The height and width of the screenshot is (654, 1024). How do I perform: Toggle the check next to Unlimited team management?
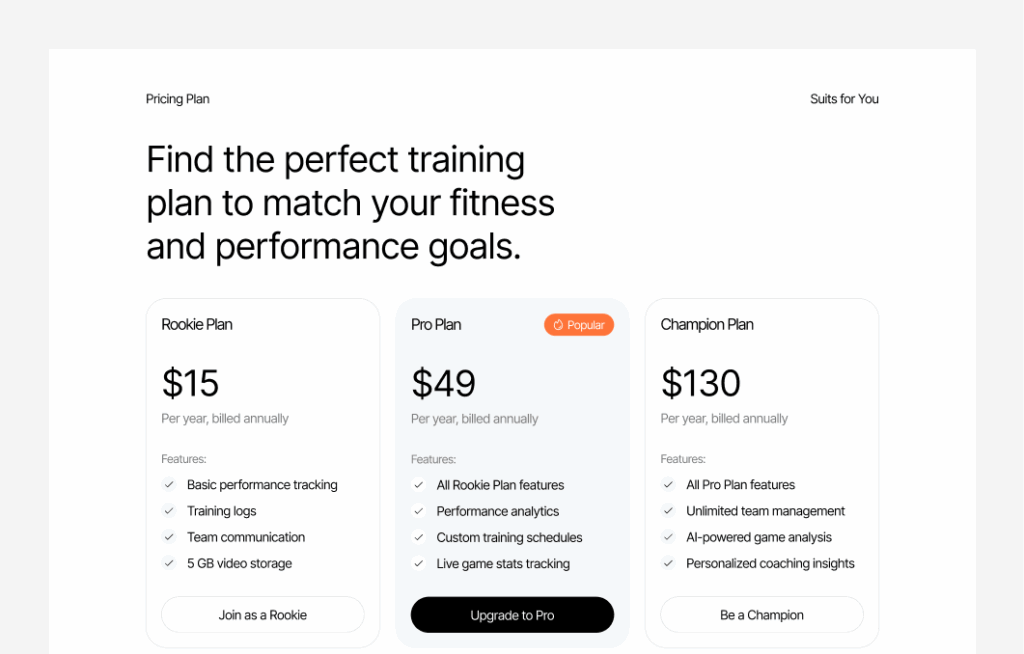coord(667,511)
